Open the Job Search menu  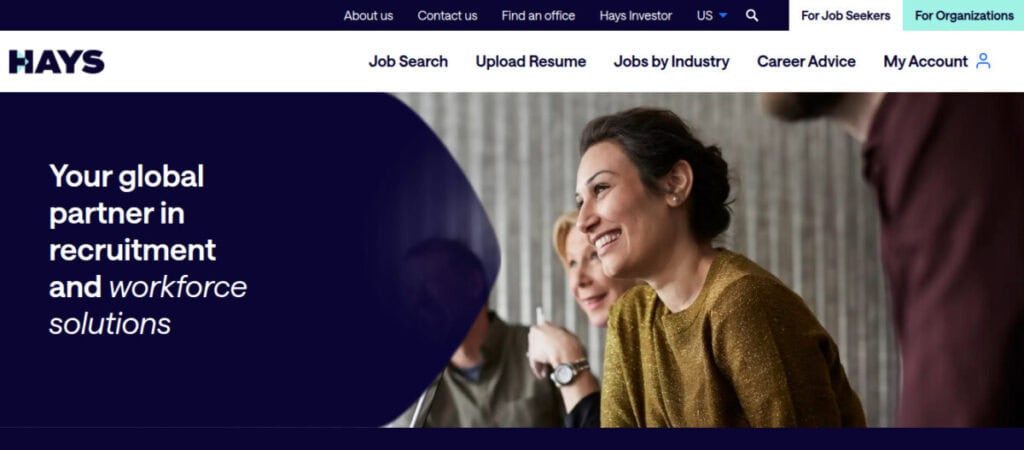point(408,61)
